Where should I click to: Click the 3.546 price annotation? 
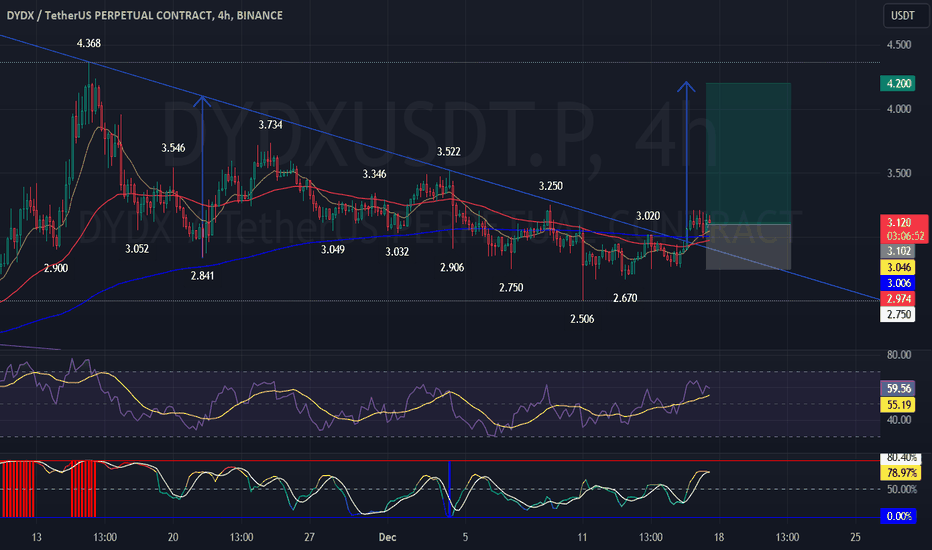click(x=173, y=148)
